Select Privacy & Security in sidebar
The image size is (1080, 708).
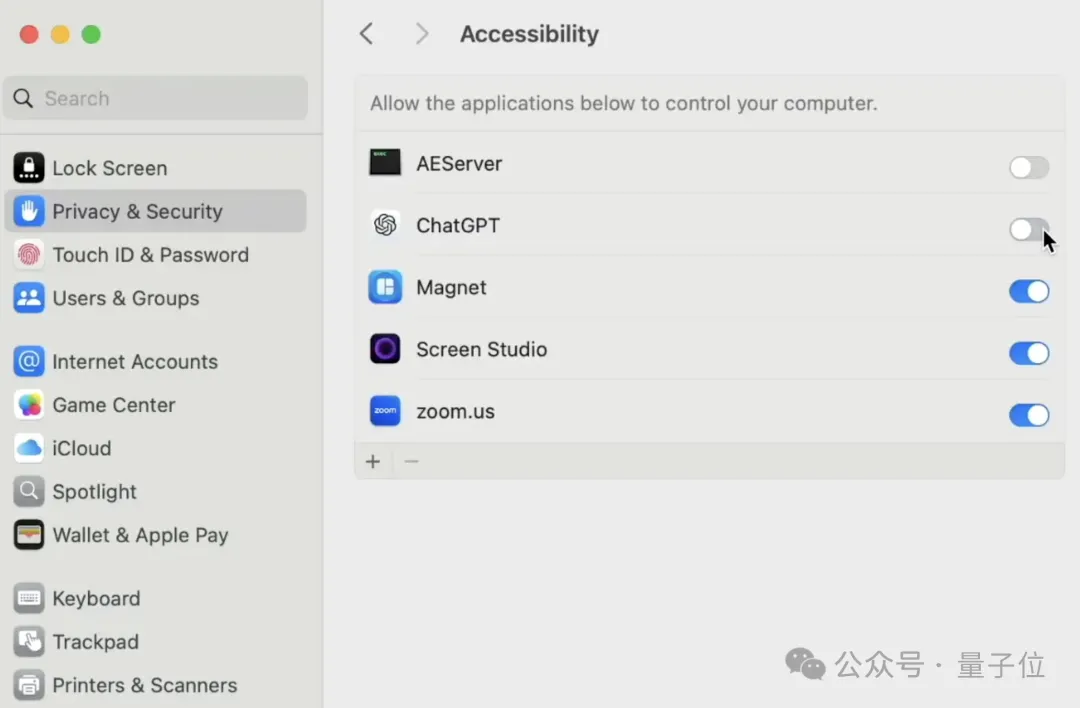pyautogui.click(x=137, y=211)
